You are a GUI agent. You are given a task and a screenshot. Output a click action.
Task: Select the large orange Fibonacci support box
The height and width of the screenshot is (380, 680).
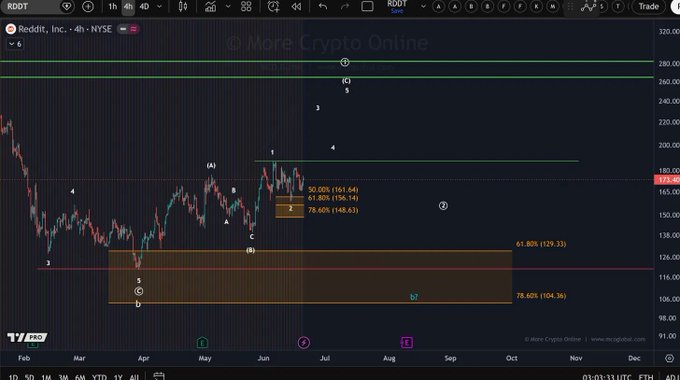310,277
